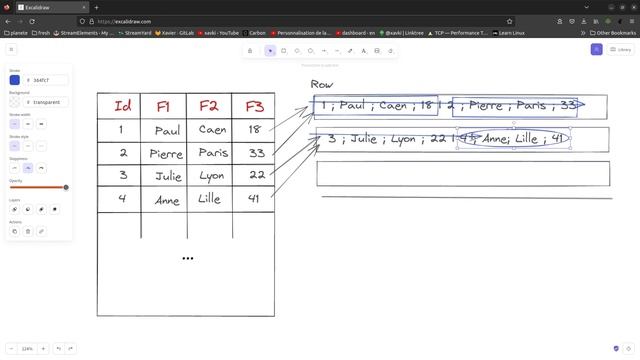
Task: Set sloppiness to Cartoonist
Action: (41, 168)
